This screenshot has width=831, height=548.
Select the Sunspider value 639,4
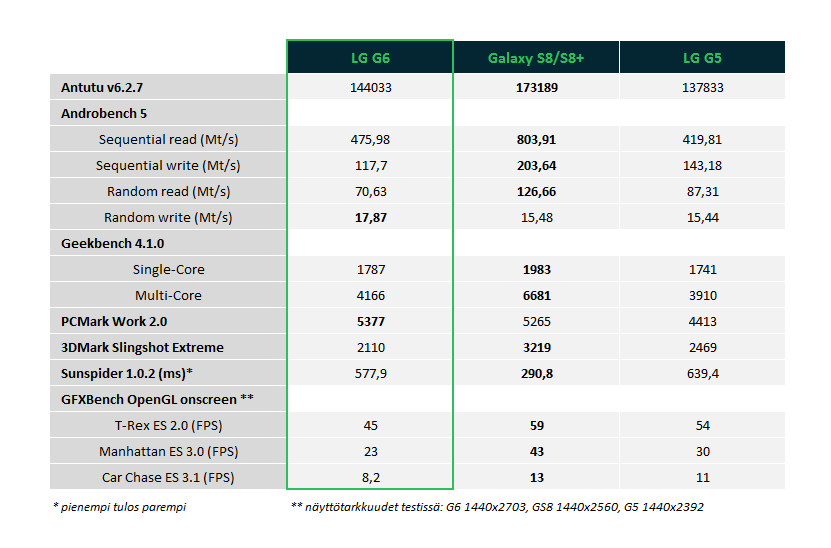pos(702,373)
